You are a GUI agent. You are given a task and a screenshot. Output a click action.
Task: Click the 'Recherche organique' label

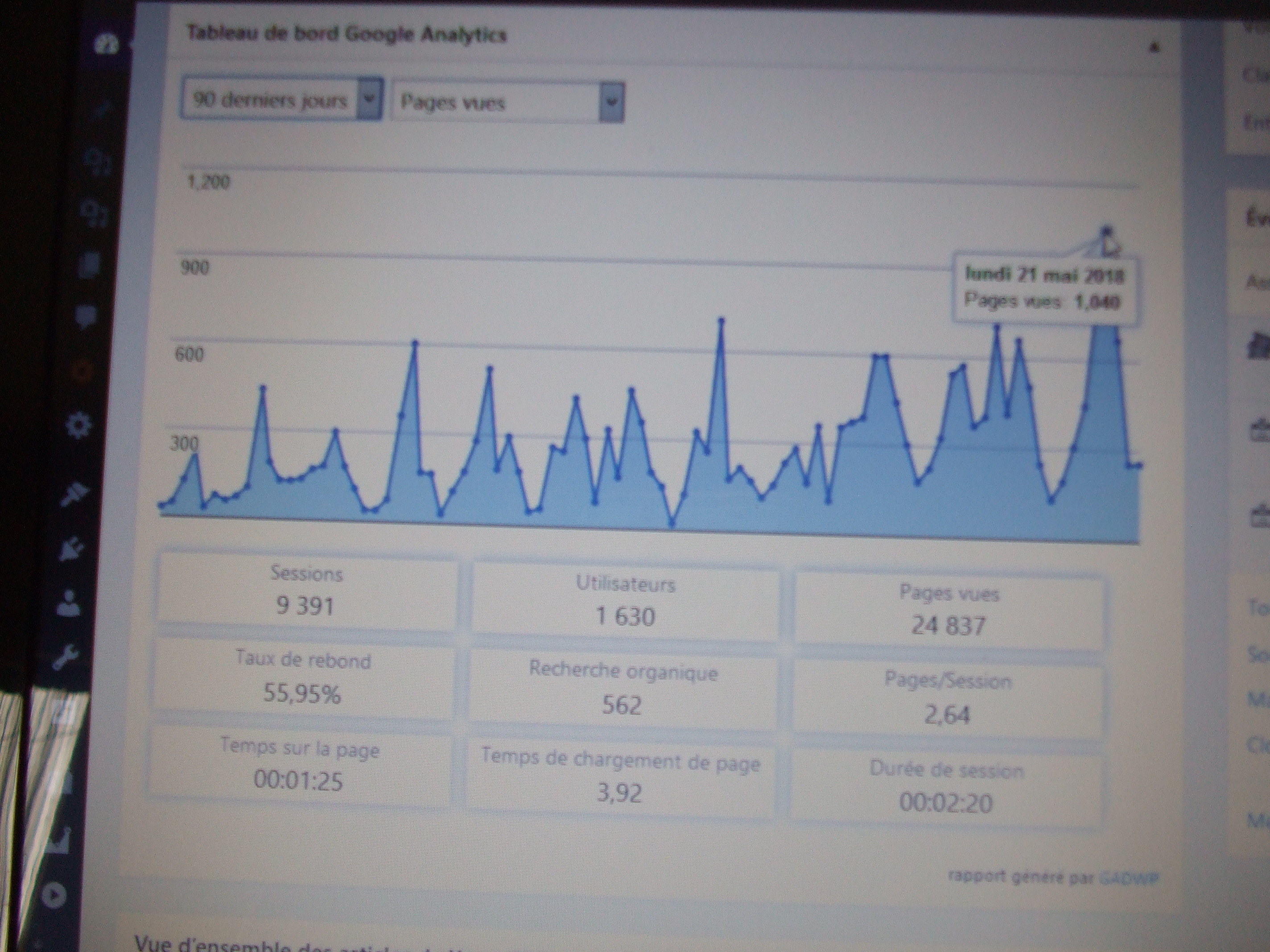(x=623, y=671)
